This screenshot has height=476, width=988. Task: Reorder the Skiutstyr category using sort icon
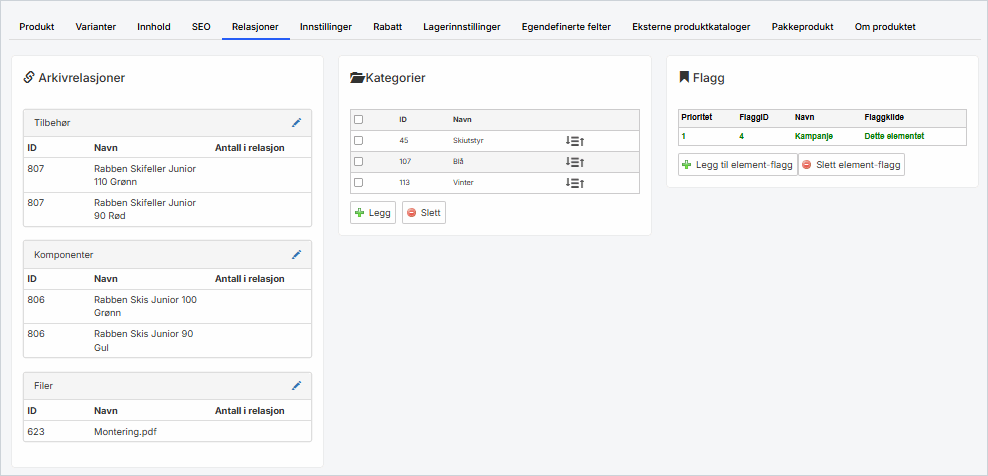(x=574, y=141)
